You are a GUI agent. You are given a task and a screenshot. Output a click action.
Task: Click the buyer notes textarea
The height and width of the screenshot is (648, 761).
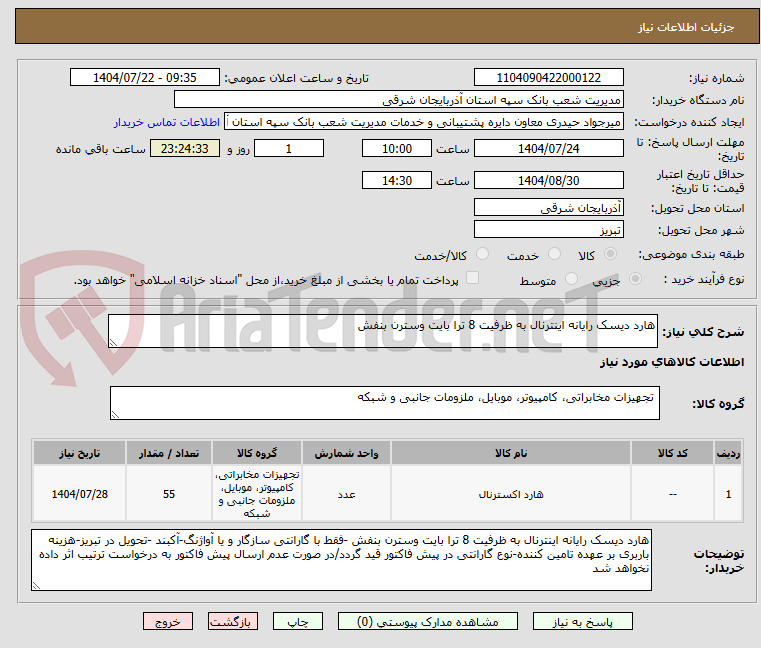pos(341,560)
